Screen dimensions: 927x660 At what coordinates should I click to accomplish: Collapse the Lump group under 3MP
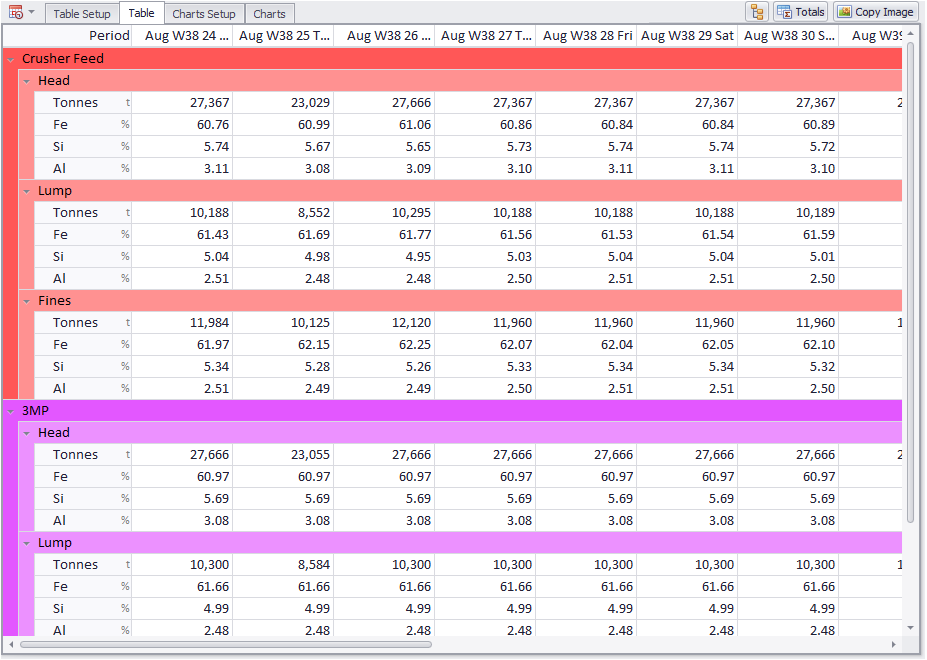tap(27, 543)
